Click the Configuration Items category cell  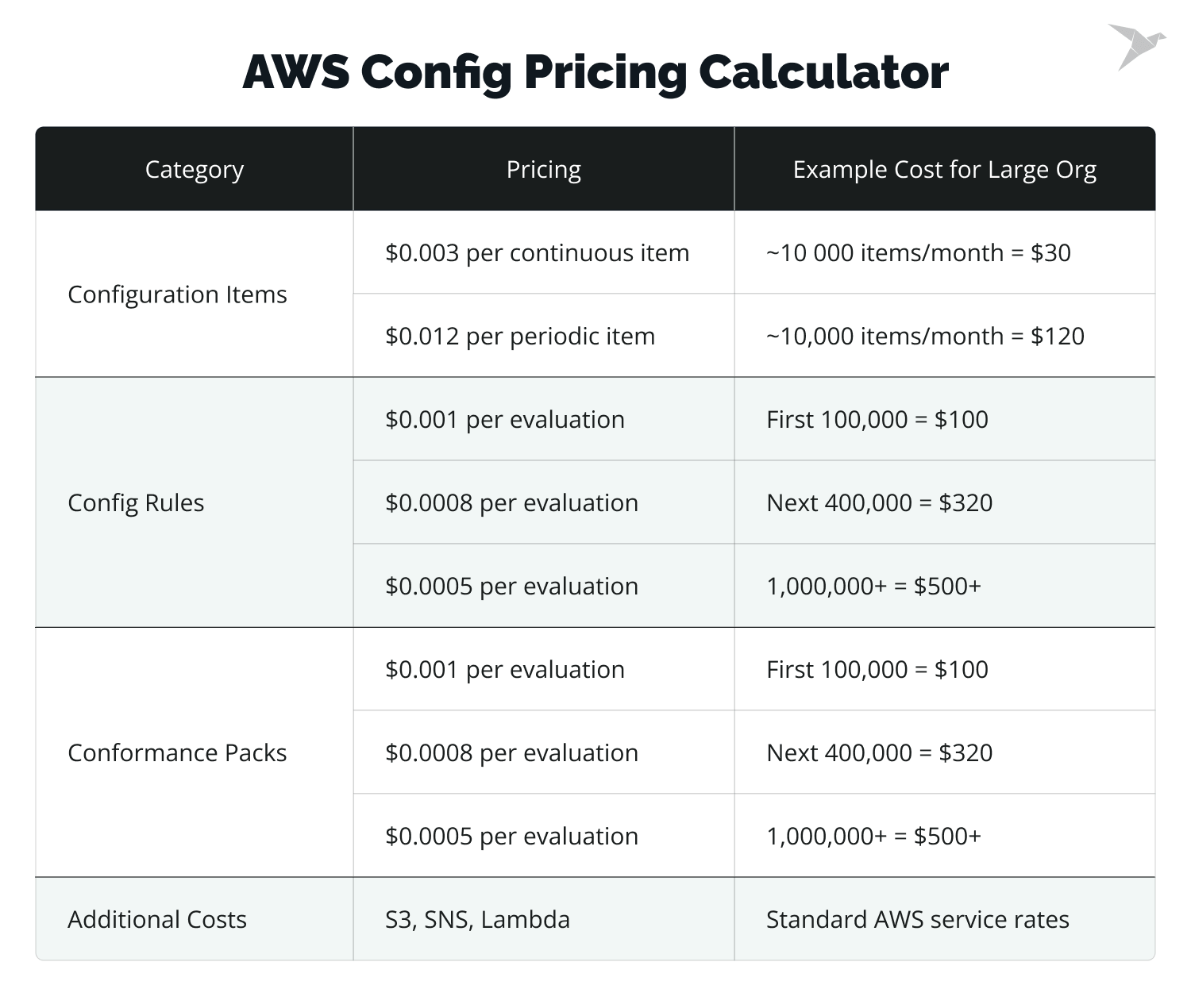(177, 294)
